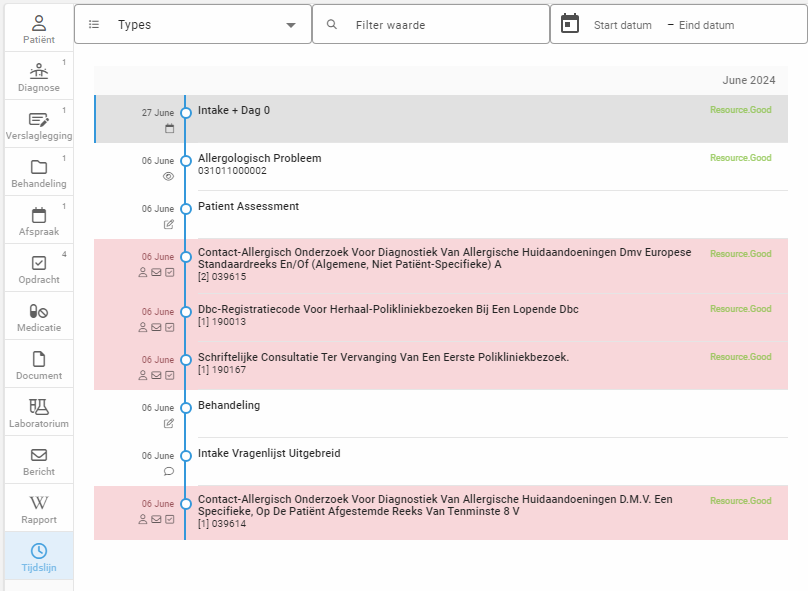Open Afspraak calendar in sidebar

[38, 220]
